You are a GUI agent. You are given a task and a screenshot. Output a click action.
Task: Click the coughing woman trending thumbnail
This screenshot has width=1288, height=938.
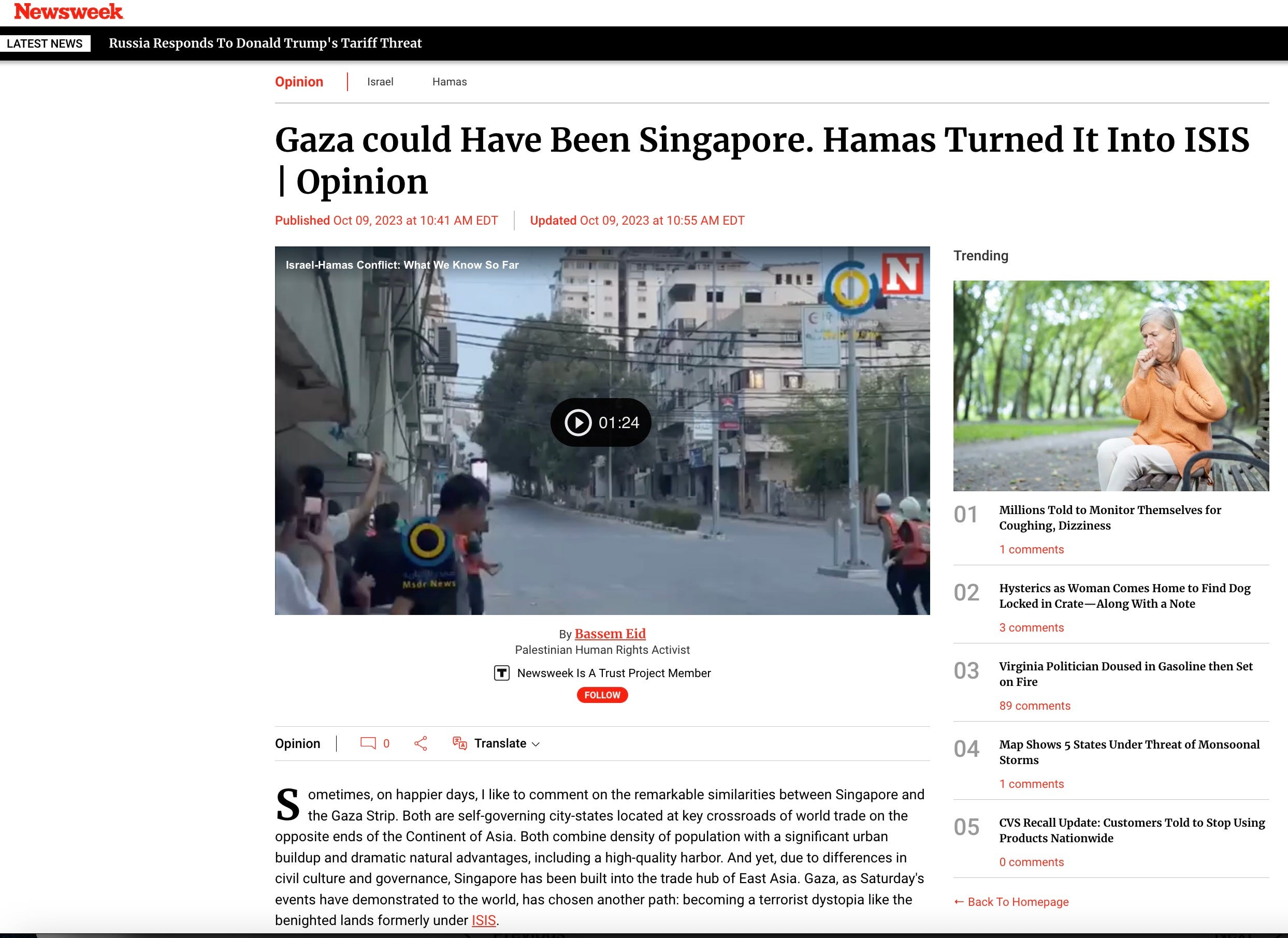[x=1110, y=386]
